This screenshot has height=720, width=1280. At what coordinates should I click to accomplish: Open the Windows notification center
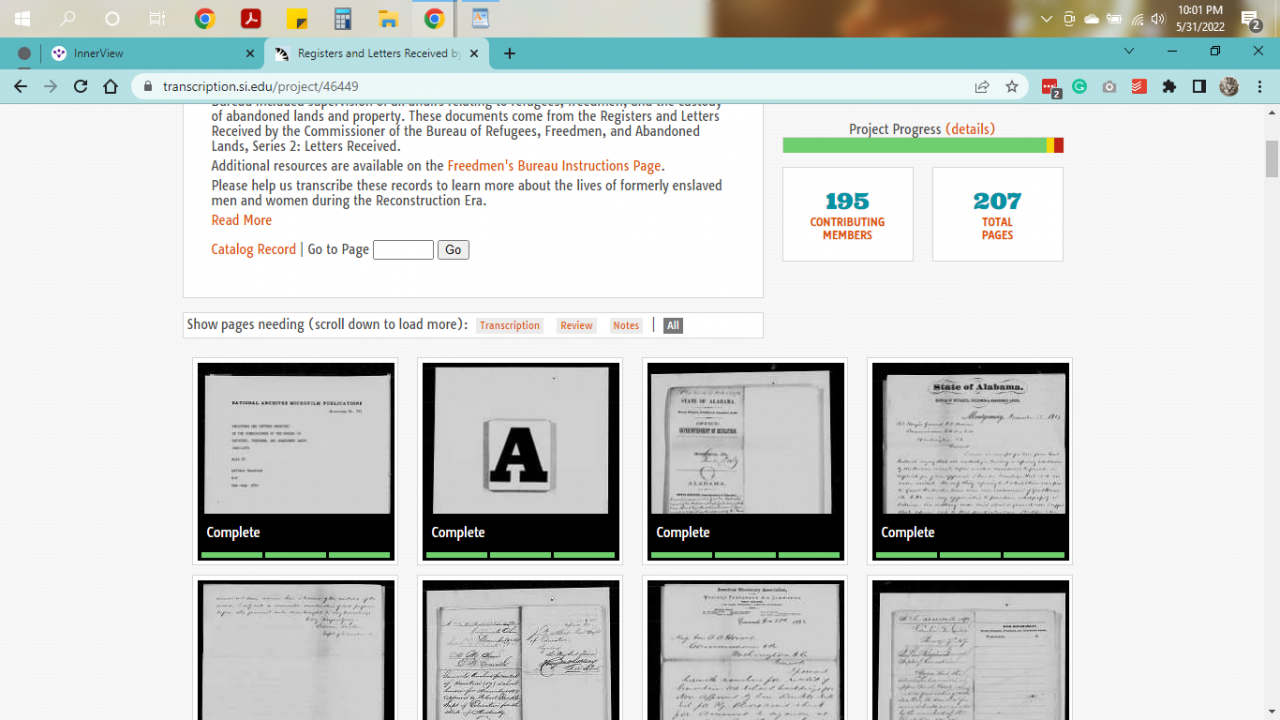coord(1251,19)
